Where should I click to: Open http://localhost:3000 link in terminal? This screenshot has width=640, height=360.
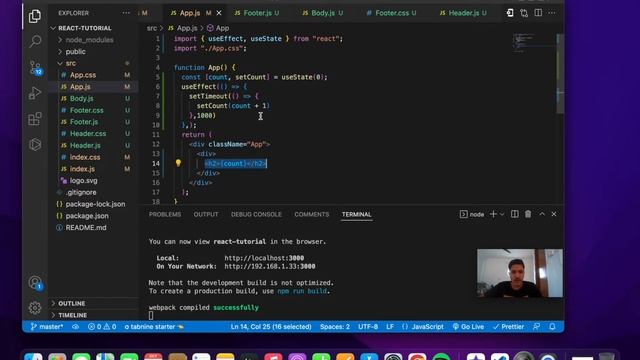click(264, 258)
